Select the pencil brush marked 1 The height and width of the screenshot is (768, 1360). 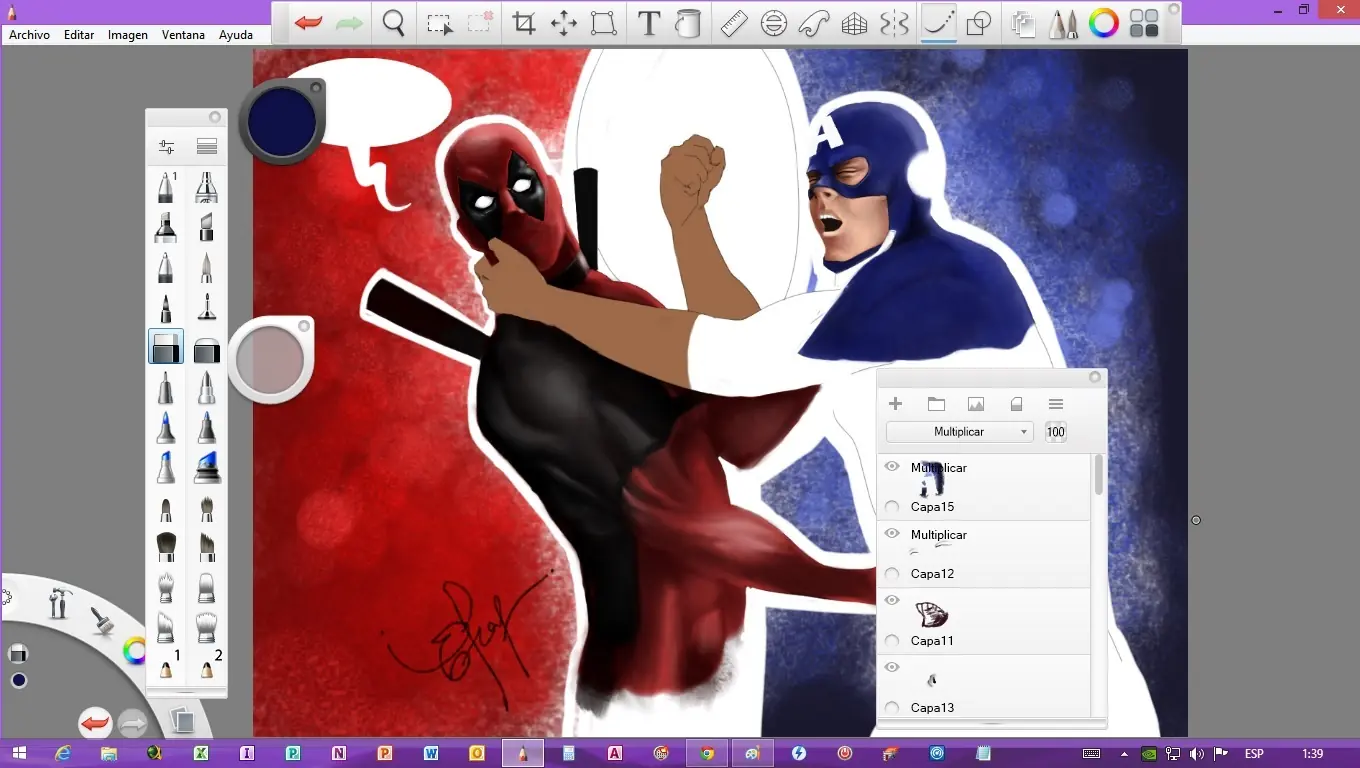[x=166, y=187]
